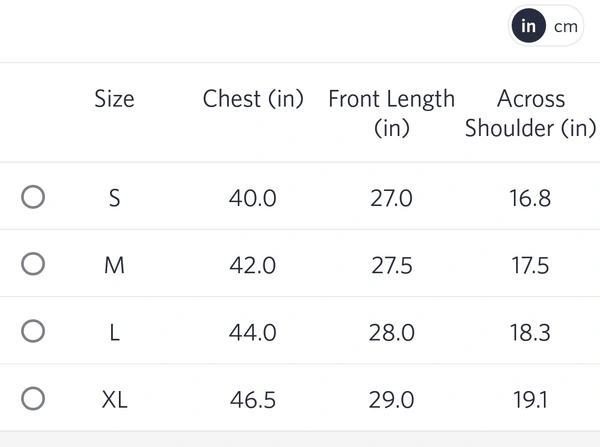The height and width of the screenshot is (447, 600).
Task: Click the 40.0 chest value for S
Action: (253, 198)
